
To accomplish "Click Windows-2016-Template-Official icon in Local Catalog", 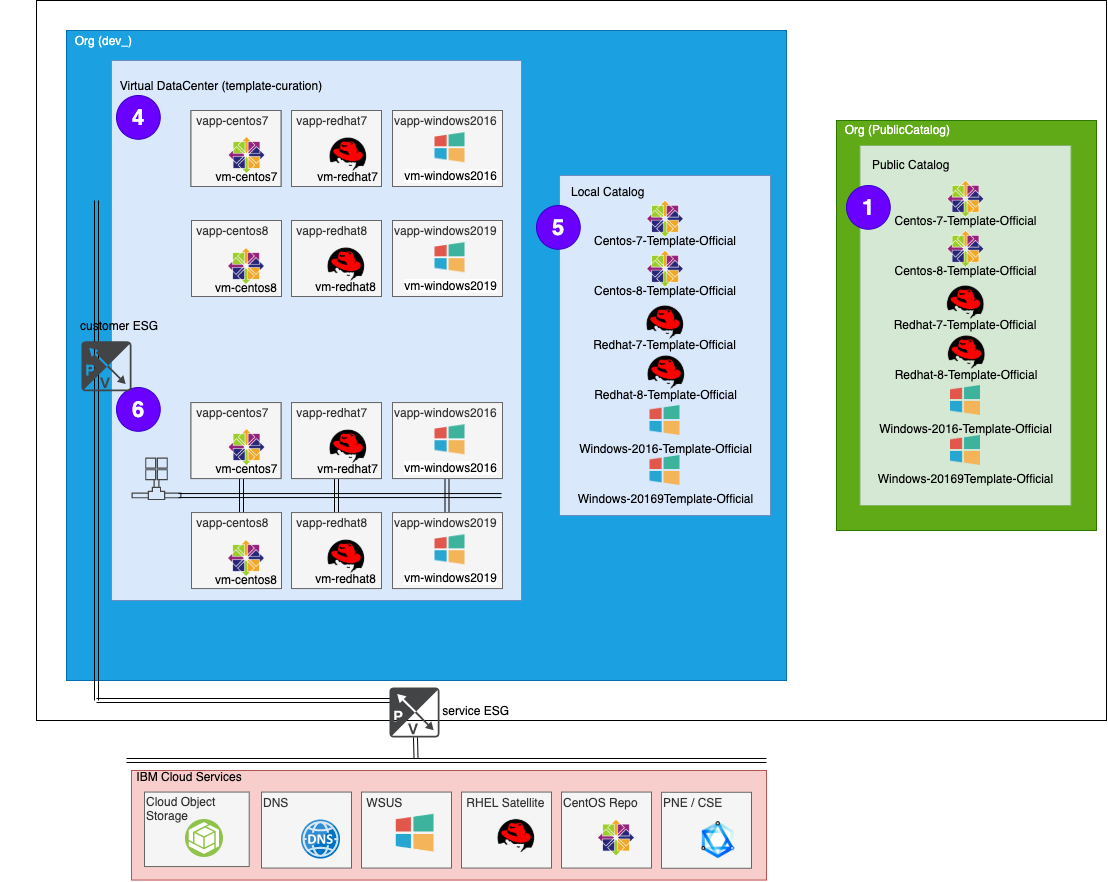I will (665, 421).
